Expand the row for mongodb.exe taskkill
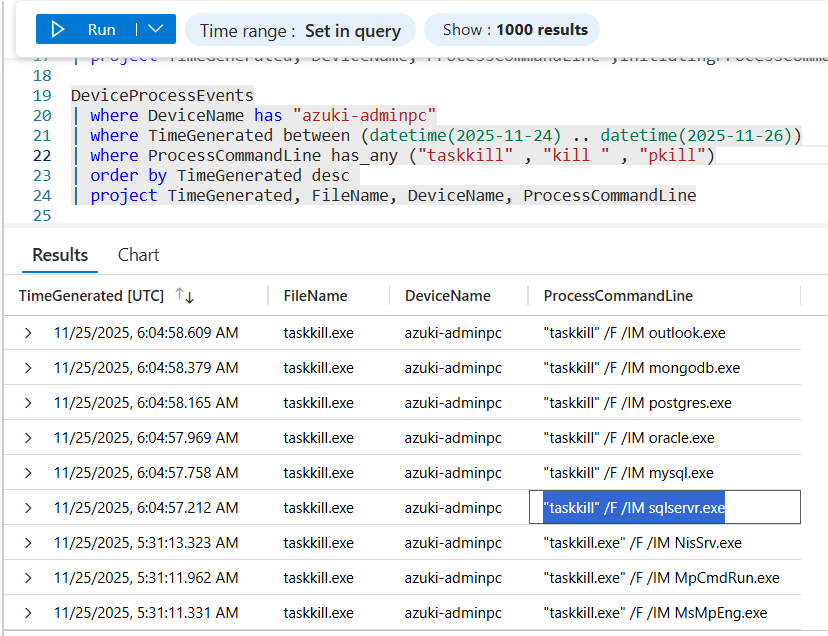The height and width of the screenshot is (636, 828). pyautogui.click(x=28, y=368)
